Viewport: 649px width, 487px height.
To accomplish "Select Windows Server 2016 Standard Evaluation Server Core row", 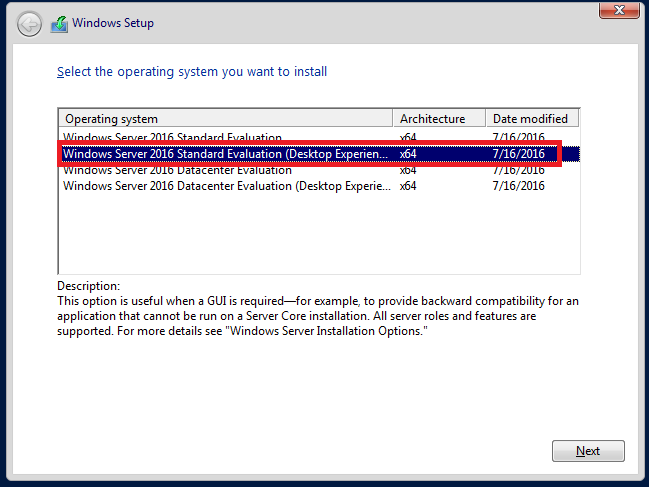I will click(x=319, y=138).
